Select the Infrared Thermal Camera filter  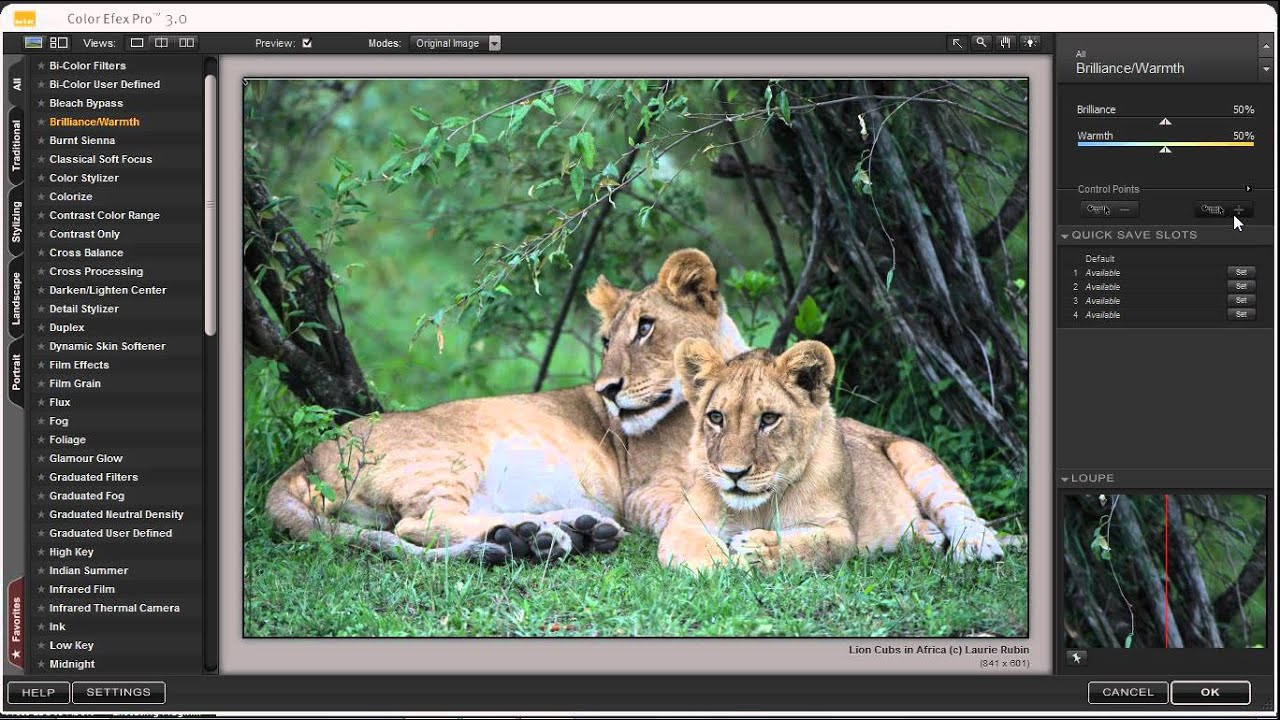(114, 608)
